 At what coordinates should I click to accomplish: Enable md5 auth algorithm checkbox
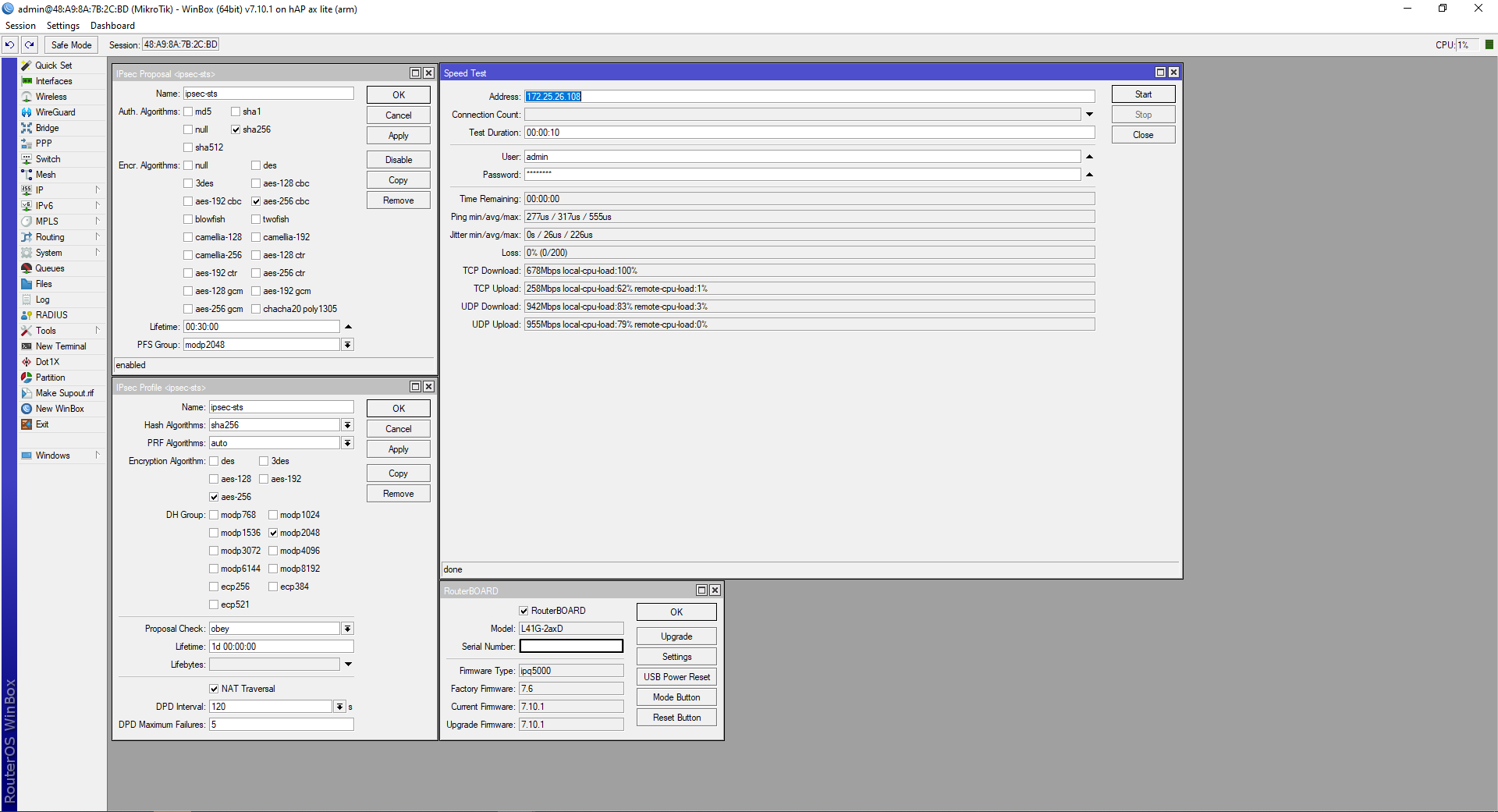coord(188,112)
